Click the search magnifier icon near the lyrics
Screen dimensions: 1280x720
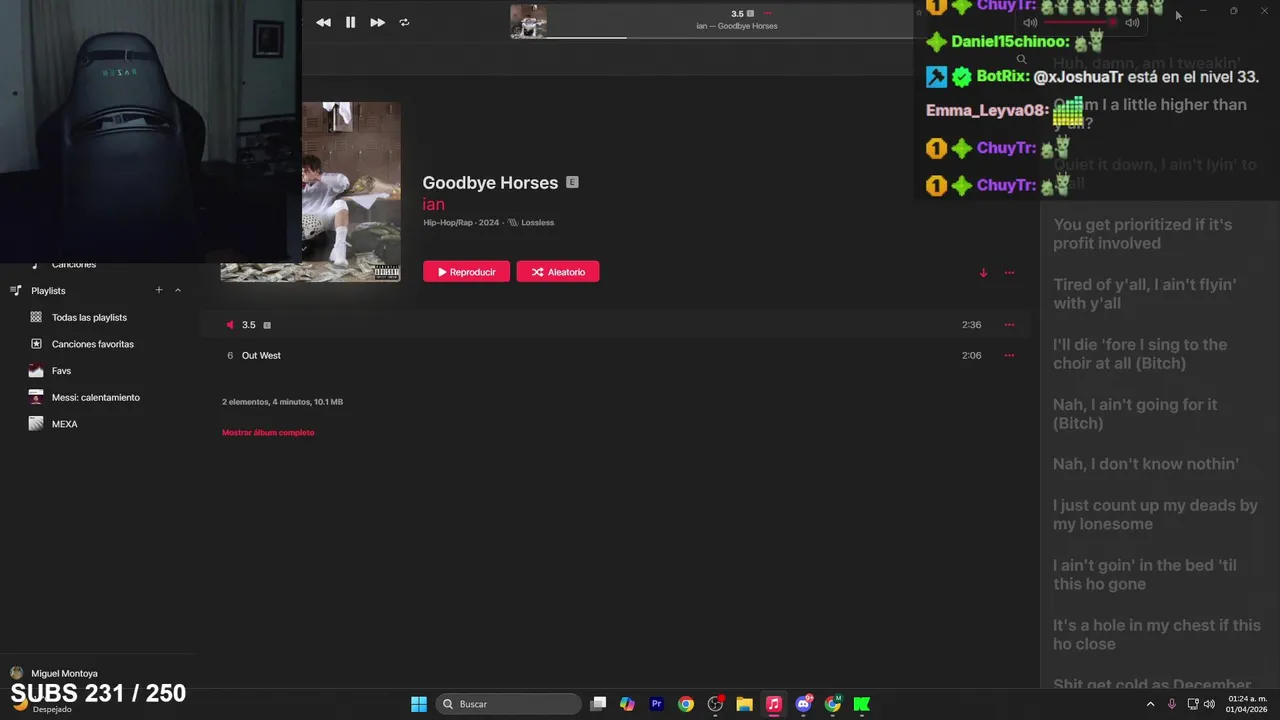click(x=1021, y=59)
